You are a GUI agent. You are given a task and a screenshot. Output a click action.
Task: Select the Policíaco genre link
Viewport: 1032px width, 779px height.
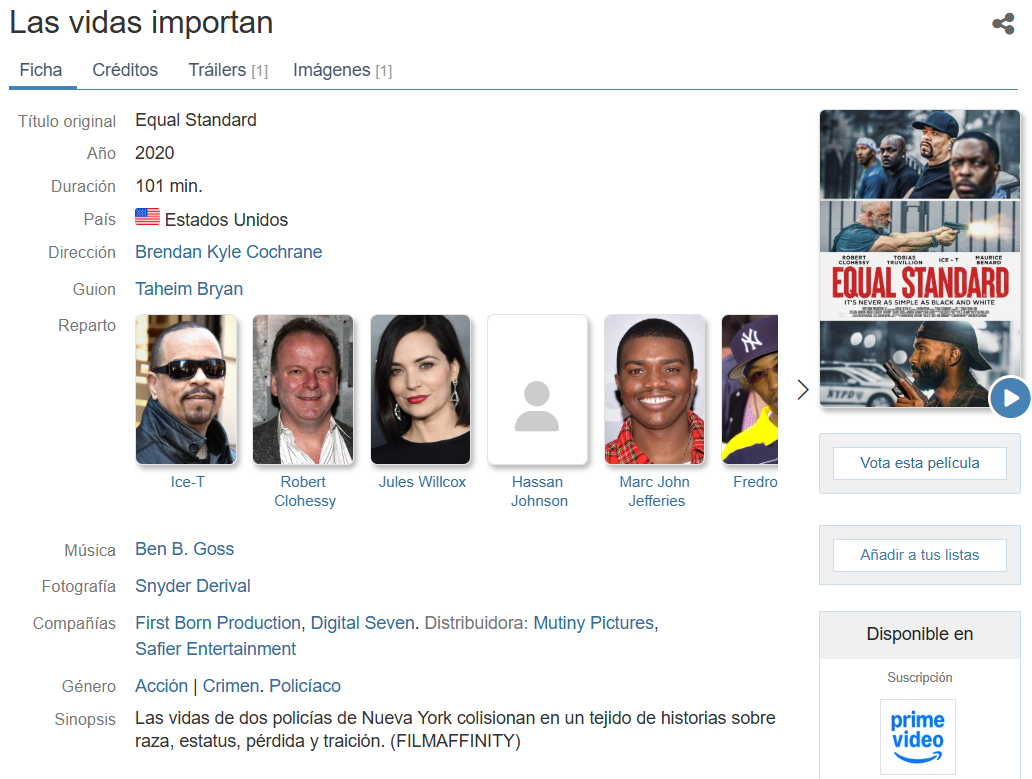(x=305, y=686)
